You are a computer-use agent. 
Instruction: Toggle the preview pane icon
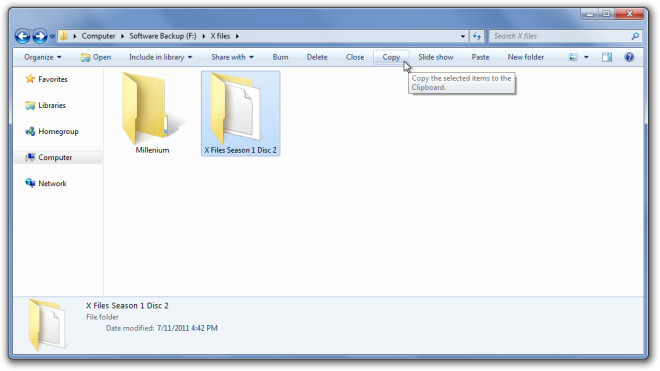point(607,57)
